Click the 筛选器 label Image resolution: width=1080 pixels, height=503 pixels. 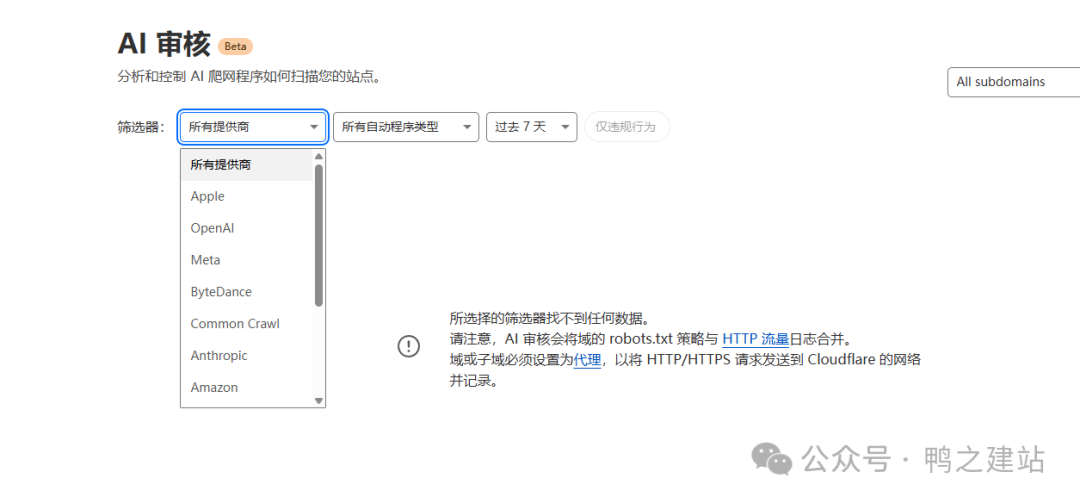141,127
